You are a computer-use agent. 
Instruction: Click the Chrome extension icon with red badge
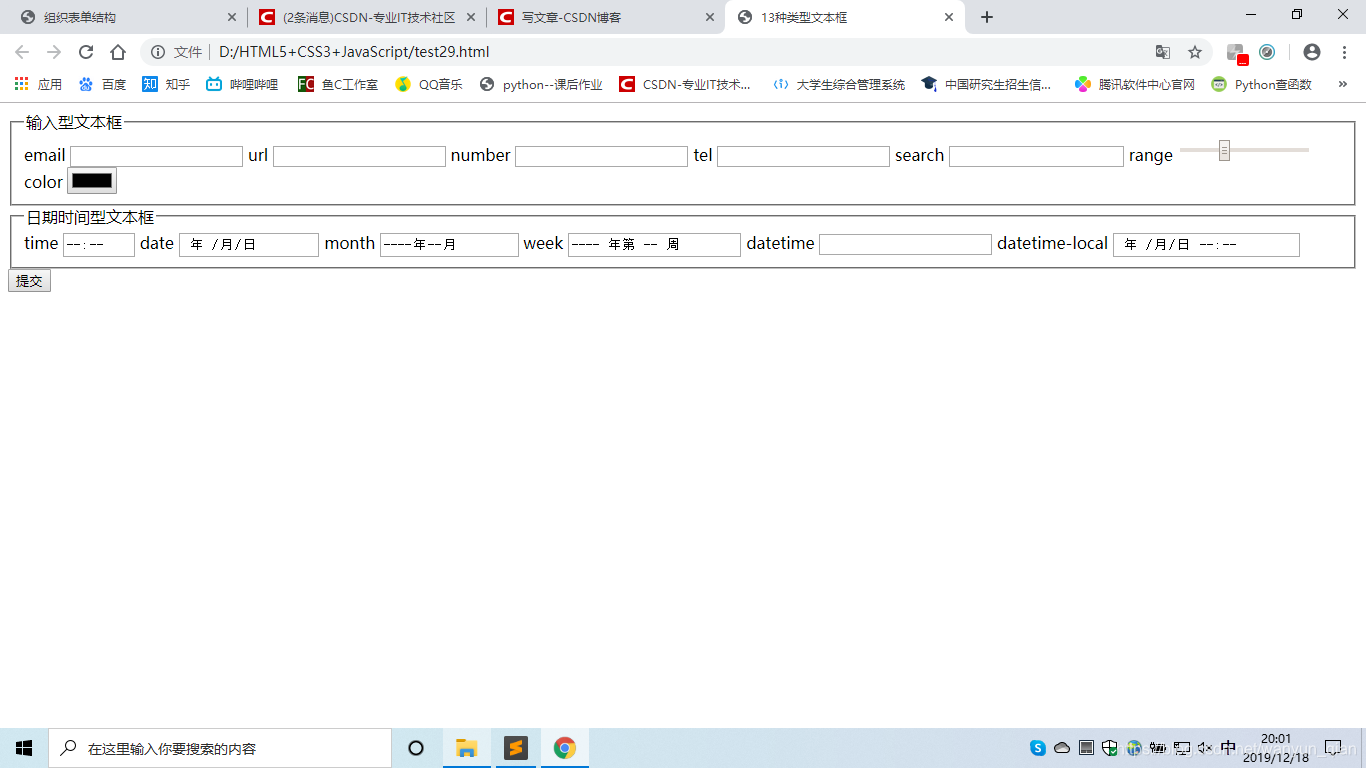tap(1237, 53)
